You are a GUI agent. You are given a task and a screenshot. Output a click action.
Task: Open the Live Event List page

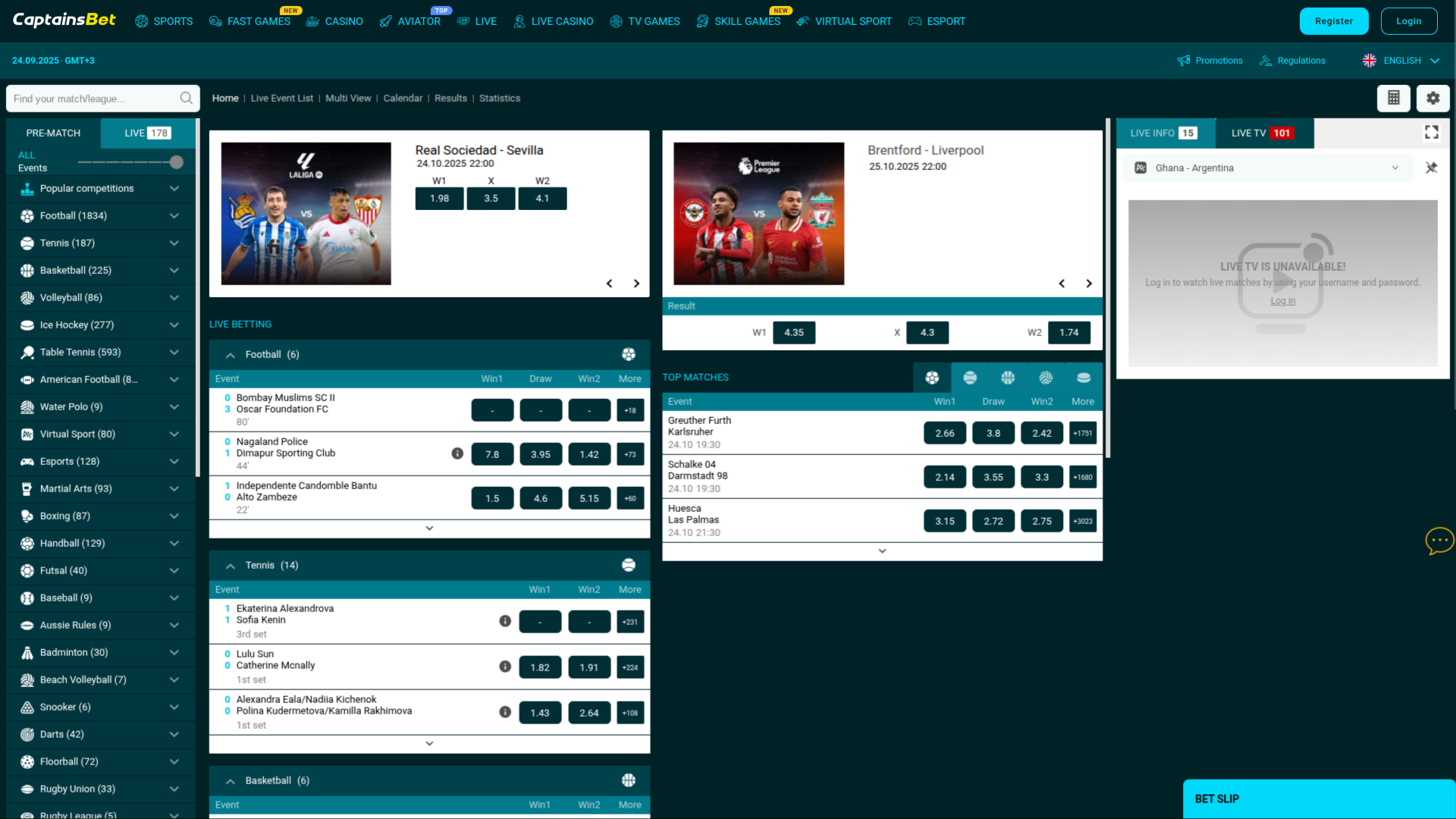[x=281, y=98]
